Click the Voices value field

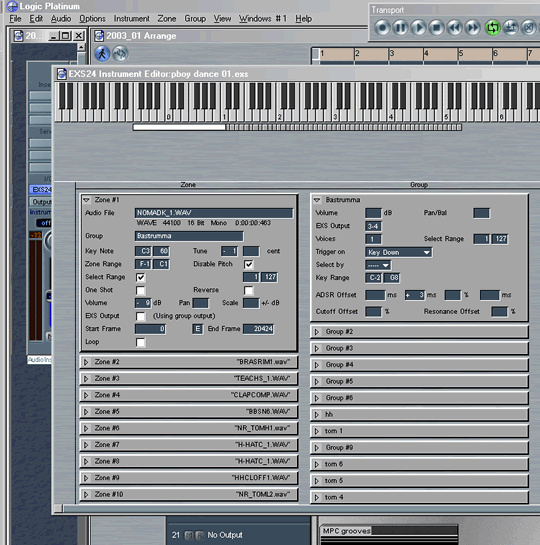(373, 239)
